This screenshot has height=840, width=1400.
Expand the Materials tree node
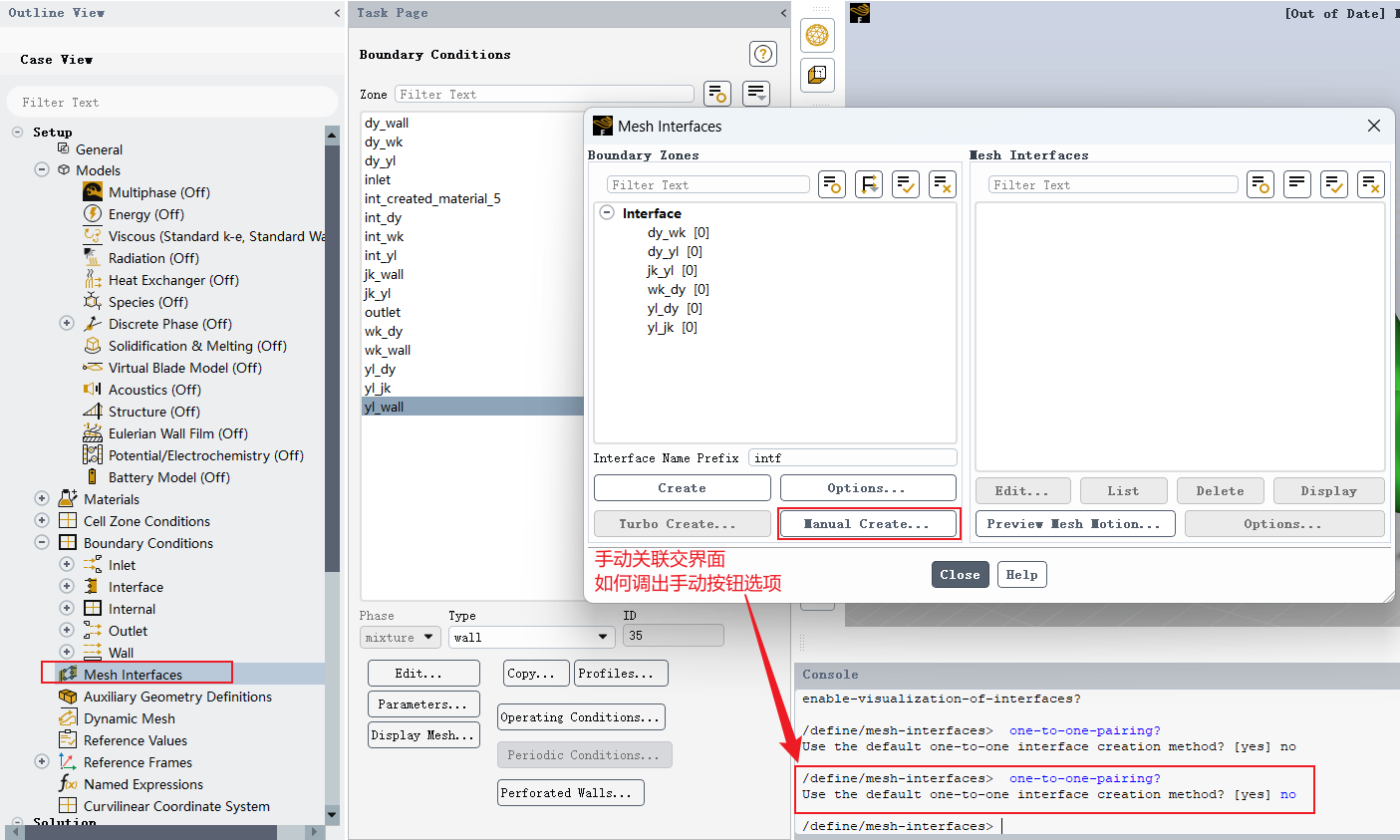tap(42, 499)
